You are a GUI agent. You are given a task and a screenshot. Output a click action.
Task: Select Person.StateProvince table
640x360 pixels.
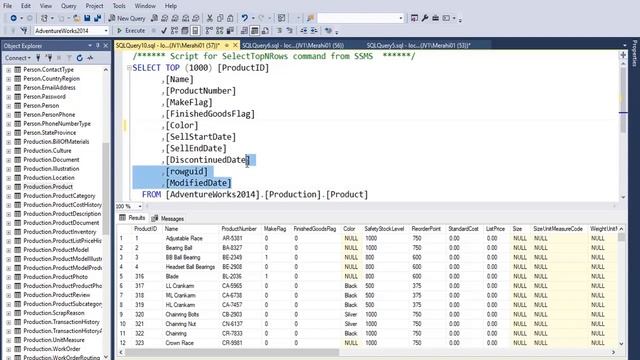[49, 133]
